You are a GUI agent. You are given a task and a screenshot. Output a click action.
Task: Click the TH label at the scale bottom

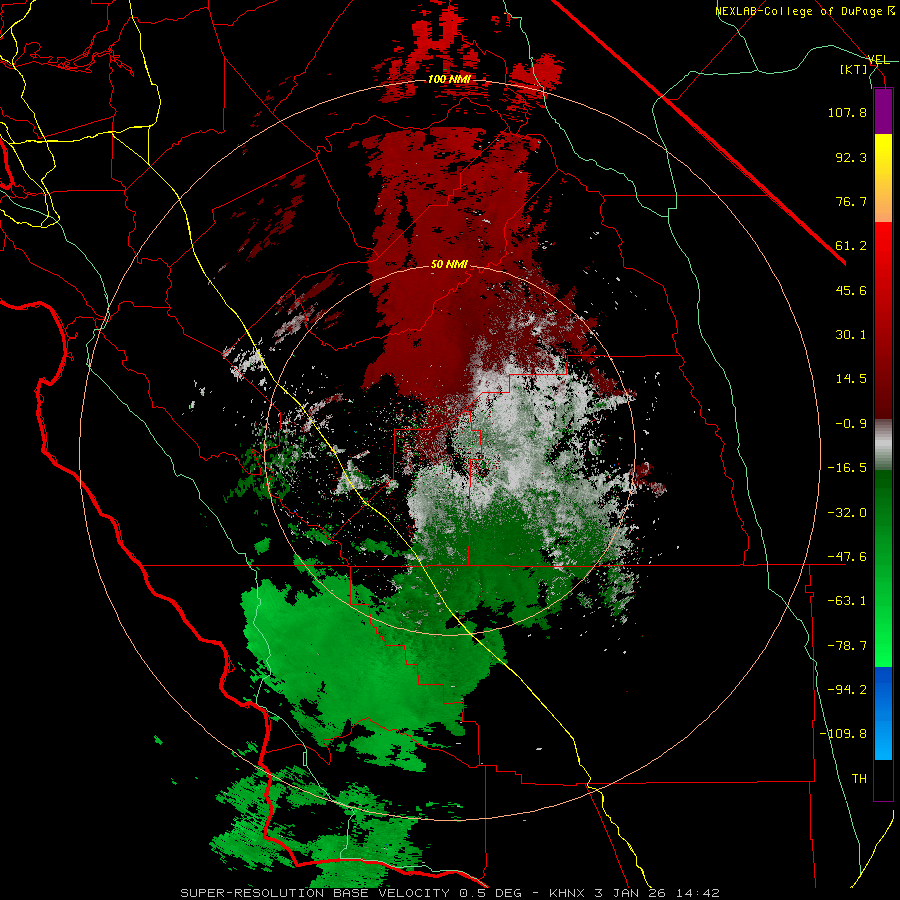pos(859,779)
